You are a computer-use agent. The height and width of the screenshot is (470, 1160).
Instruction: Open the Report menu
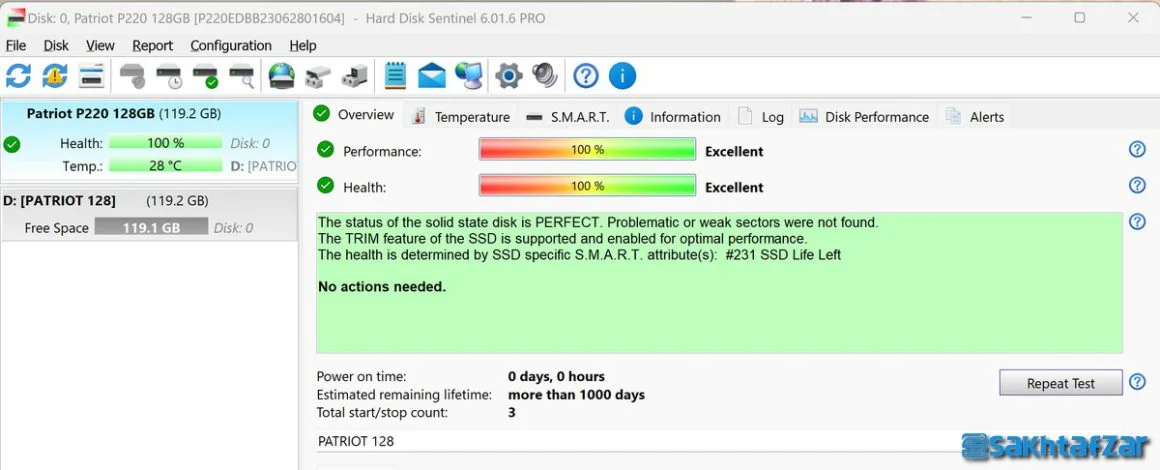point(152,46)
